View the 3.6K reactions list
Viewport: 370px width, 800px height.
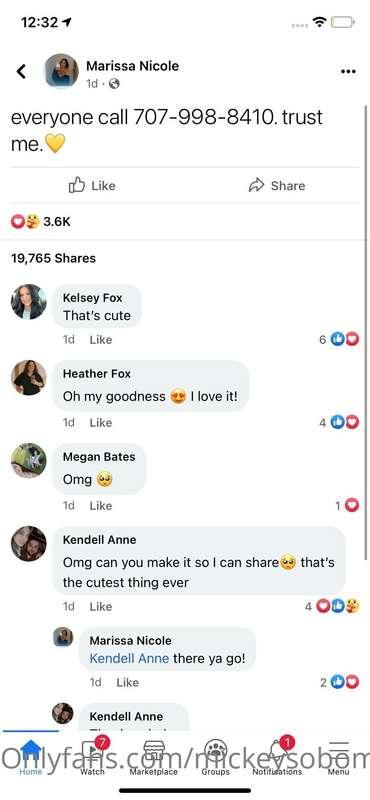click(41, 222)
